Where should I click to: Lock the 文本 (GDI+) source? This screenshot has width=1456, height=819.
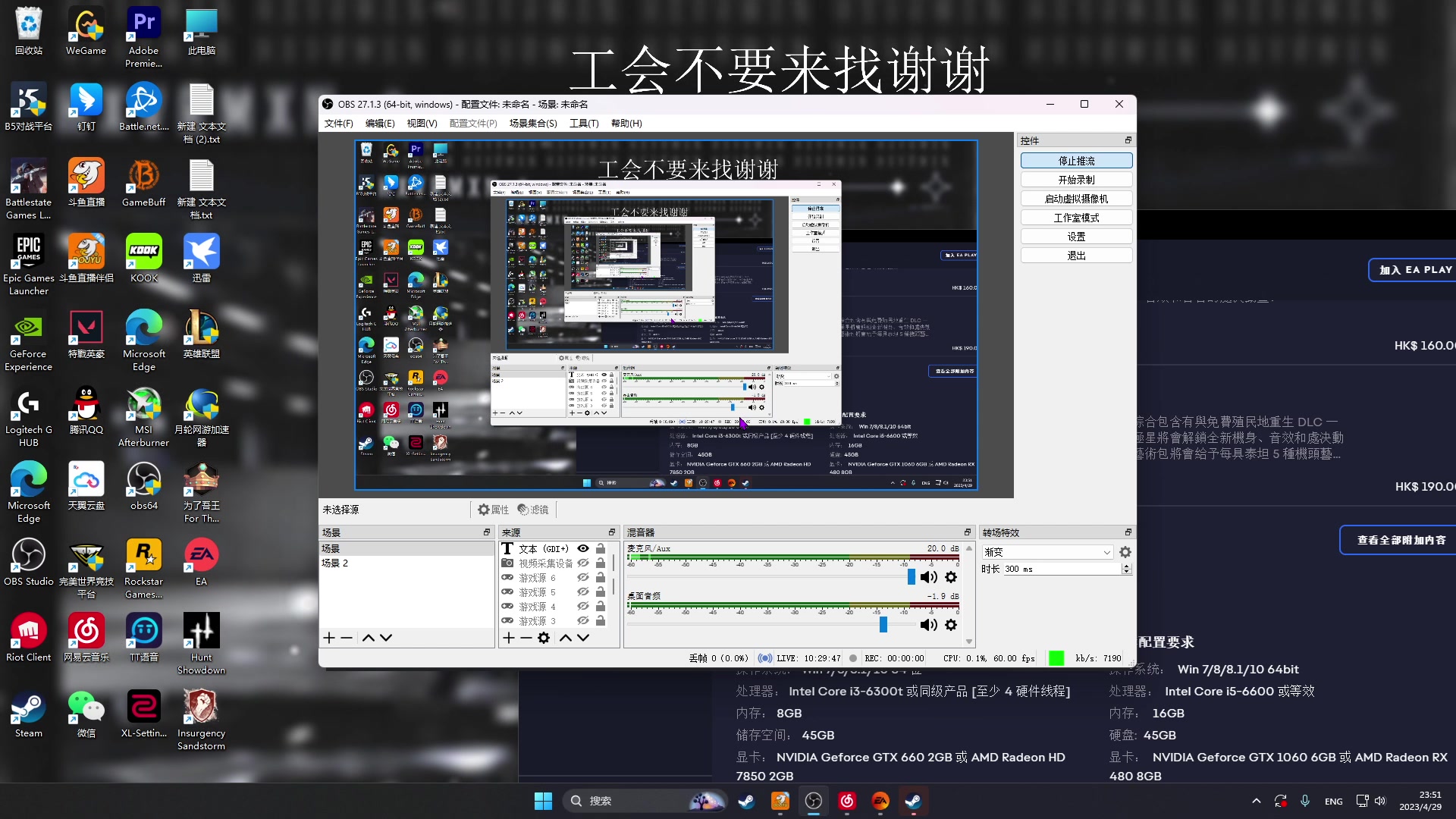coord(601,548)
